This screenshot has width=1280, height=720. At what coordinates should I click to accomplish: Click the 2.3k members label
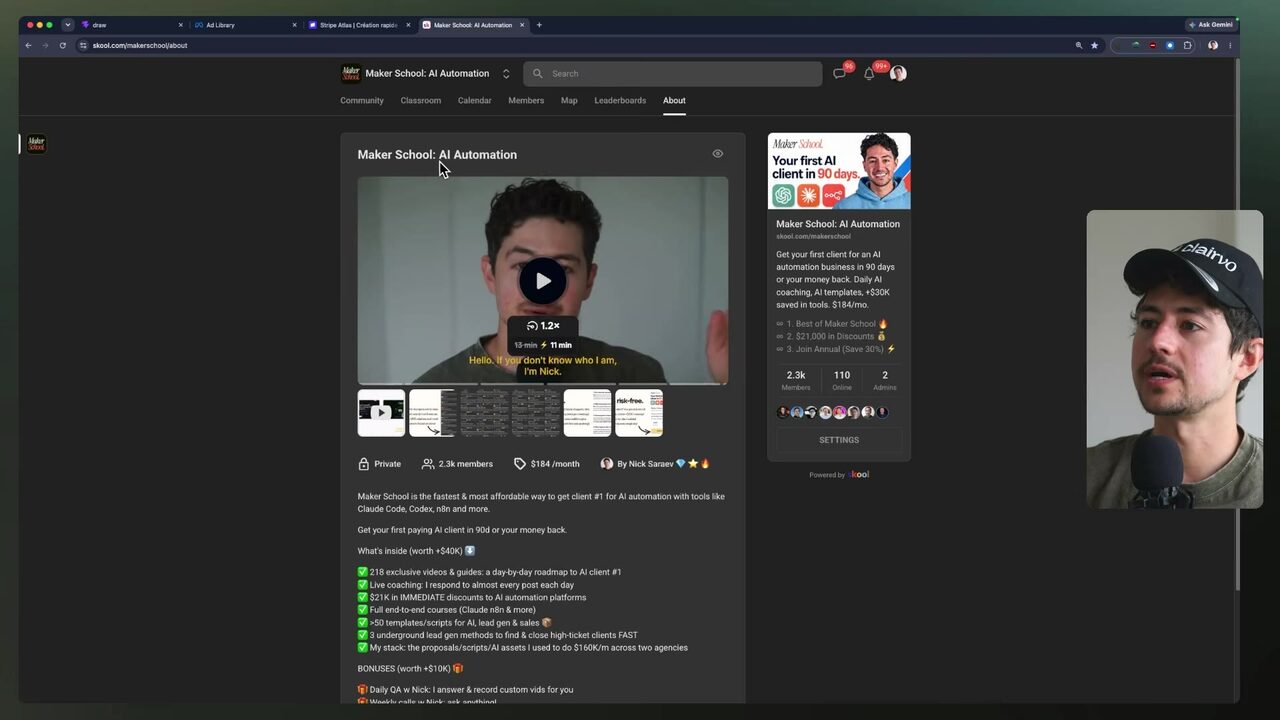tap(457, 464)
